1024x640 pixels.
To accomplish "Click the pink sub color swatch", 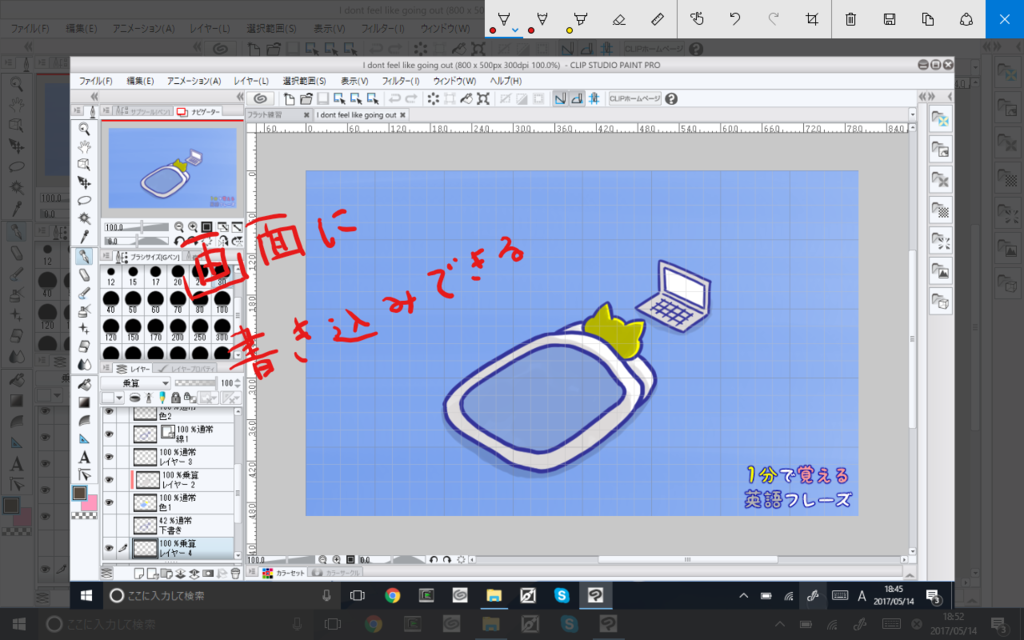I will 89,502.
